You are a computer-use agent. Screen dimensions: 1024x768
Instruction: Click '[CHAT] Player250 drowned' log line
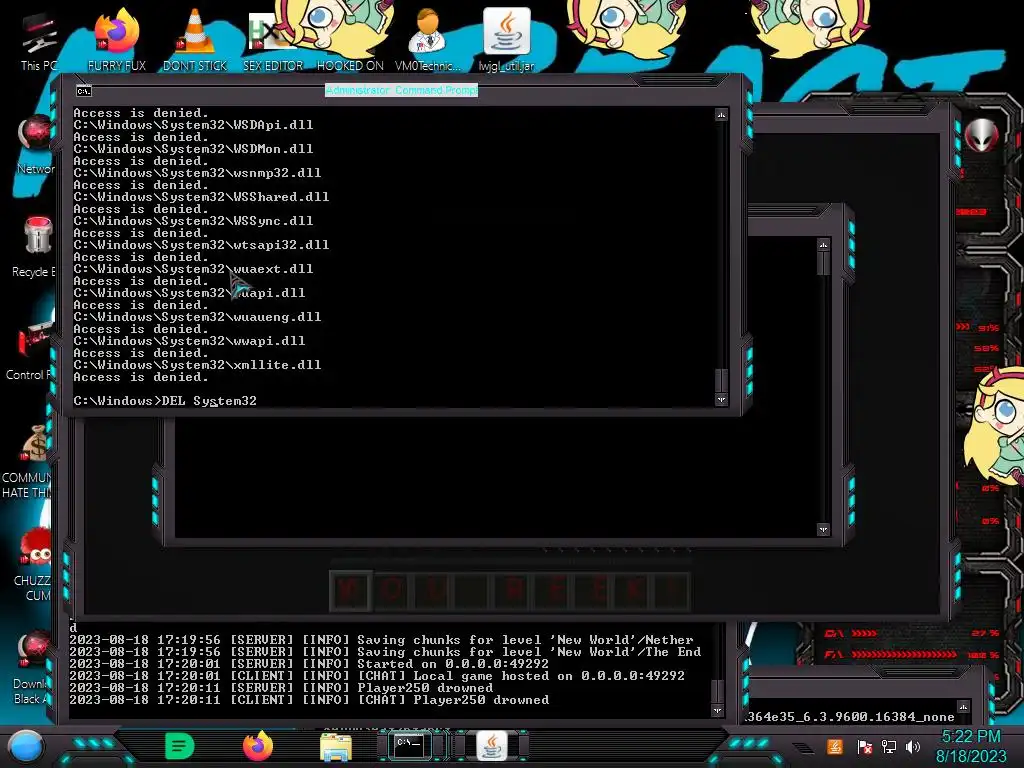click(x=309, y=699)
